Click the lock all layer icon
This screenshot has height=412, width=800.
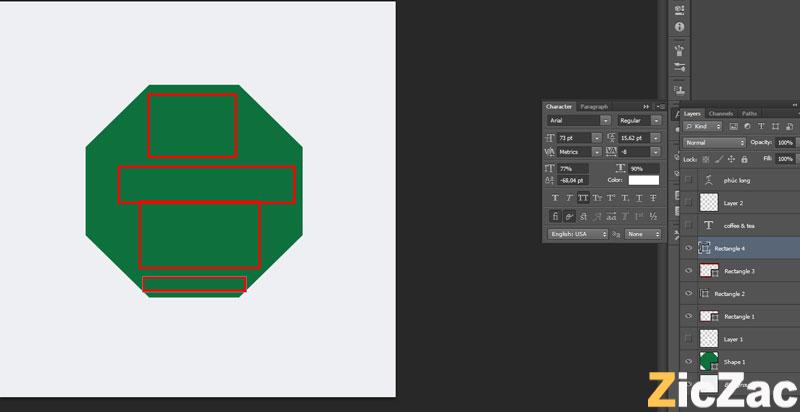point(743,159)
